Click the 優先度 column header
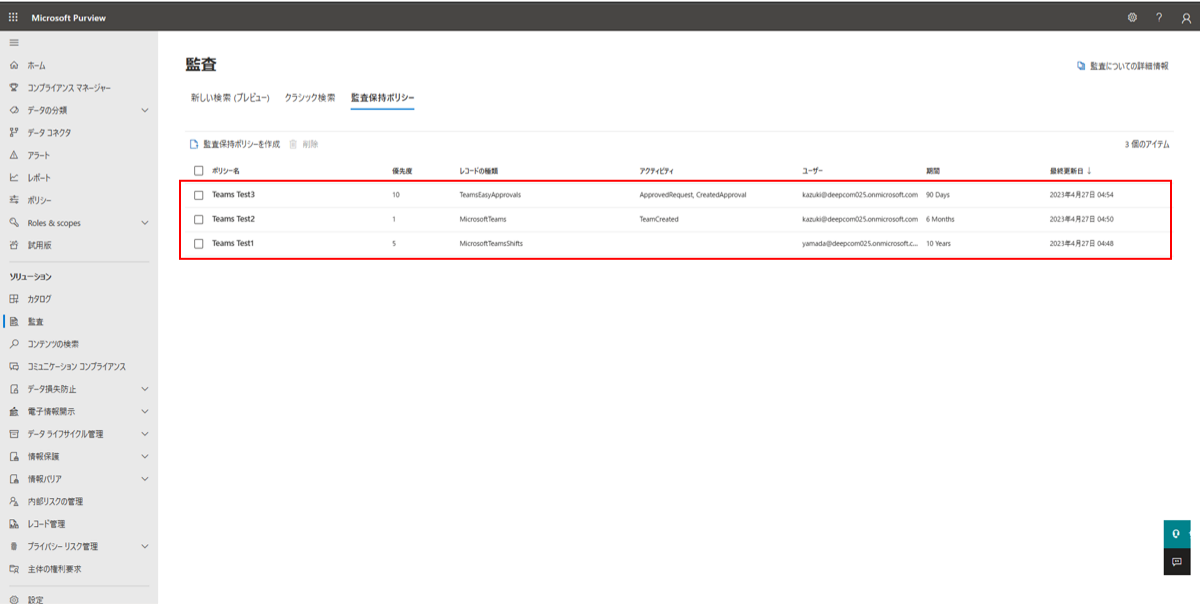 click(x=403, y=171)
